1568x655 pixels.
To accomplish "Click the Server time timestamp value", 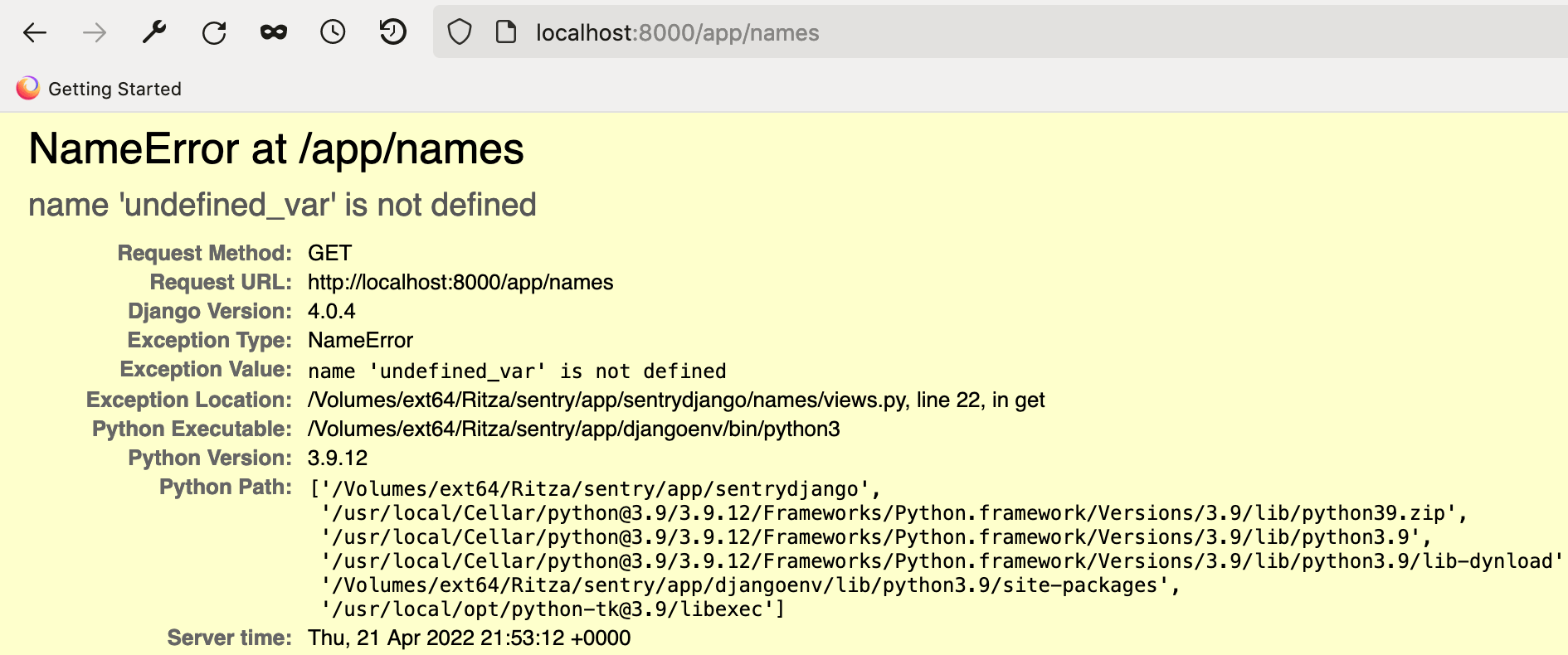I will click(x=469, y=638).
